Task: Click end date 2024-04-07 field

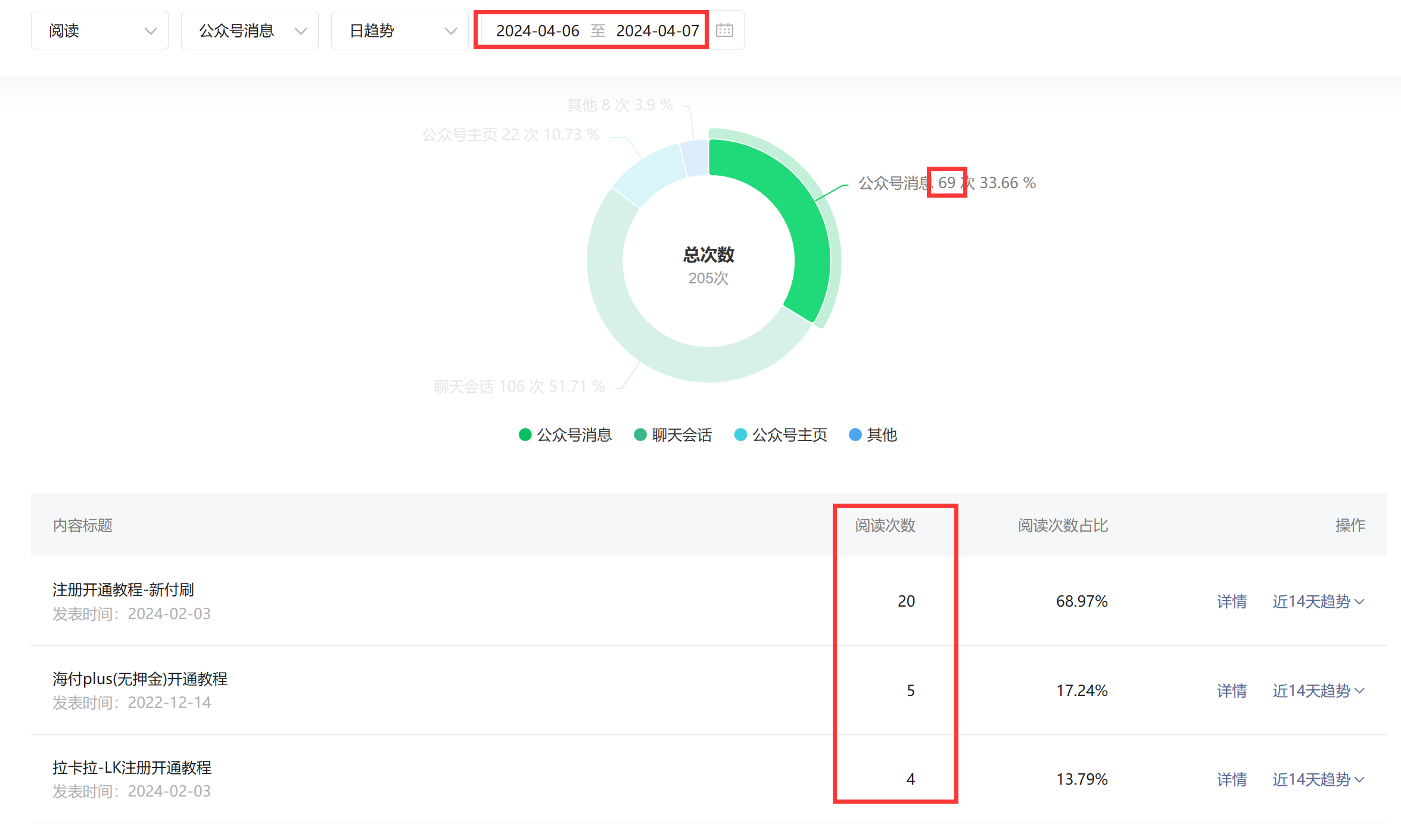Action: (x=658, y=30)
